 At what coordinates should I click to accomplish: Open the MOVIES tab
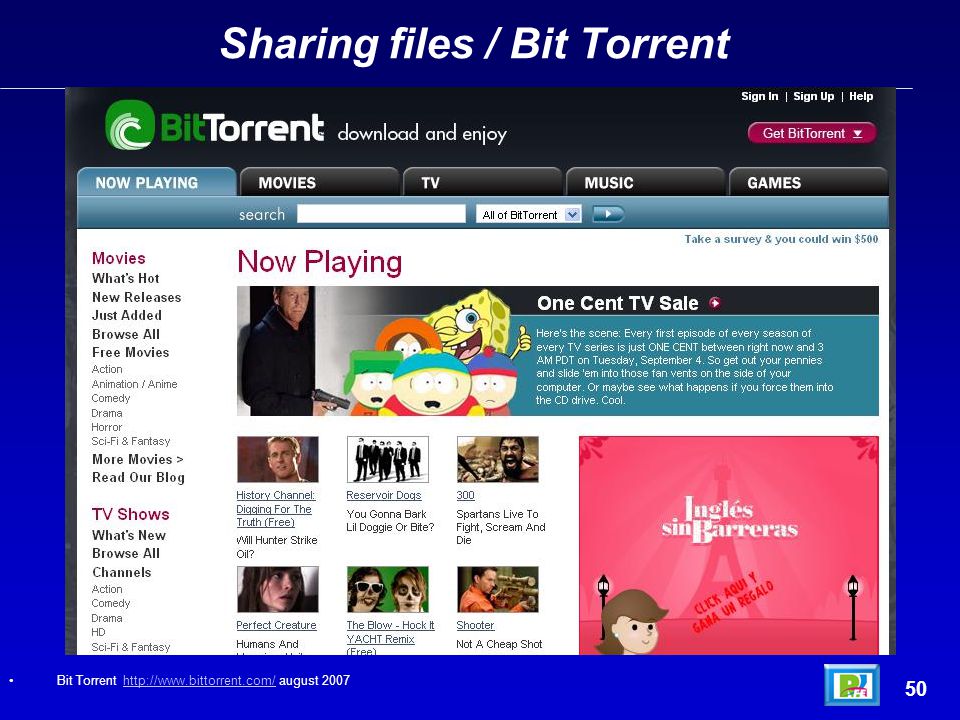click(319, 182)
